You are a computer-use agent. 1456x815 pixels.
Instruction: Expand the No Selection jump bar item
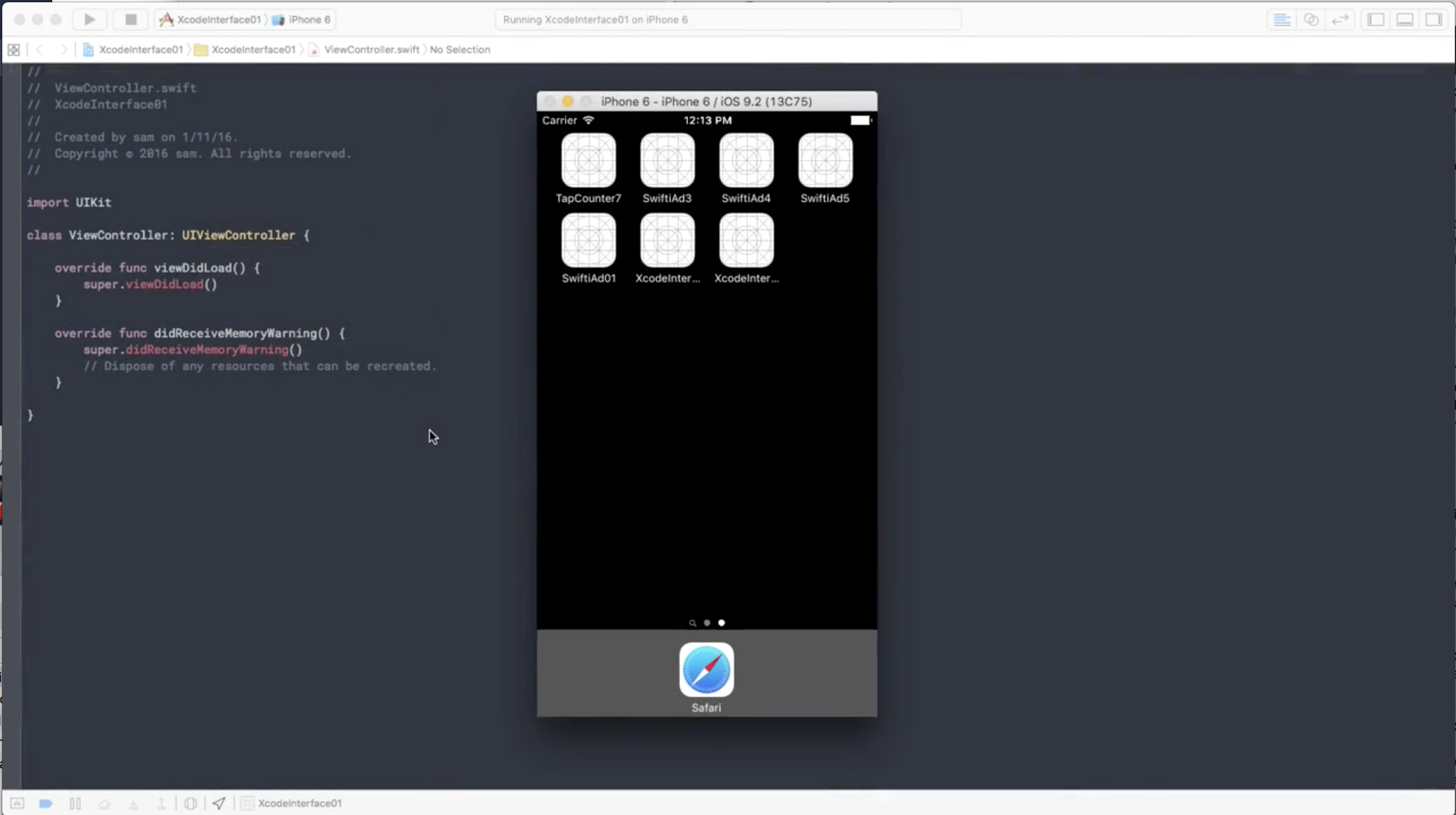point(460,50)
